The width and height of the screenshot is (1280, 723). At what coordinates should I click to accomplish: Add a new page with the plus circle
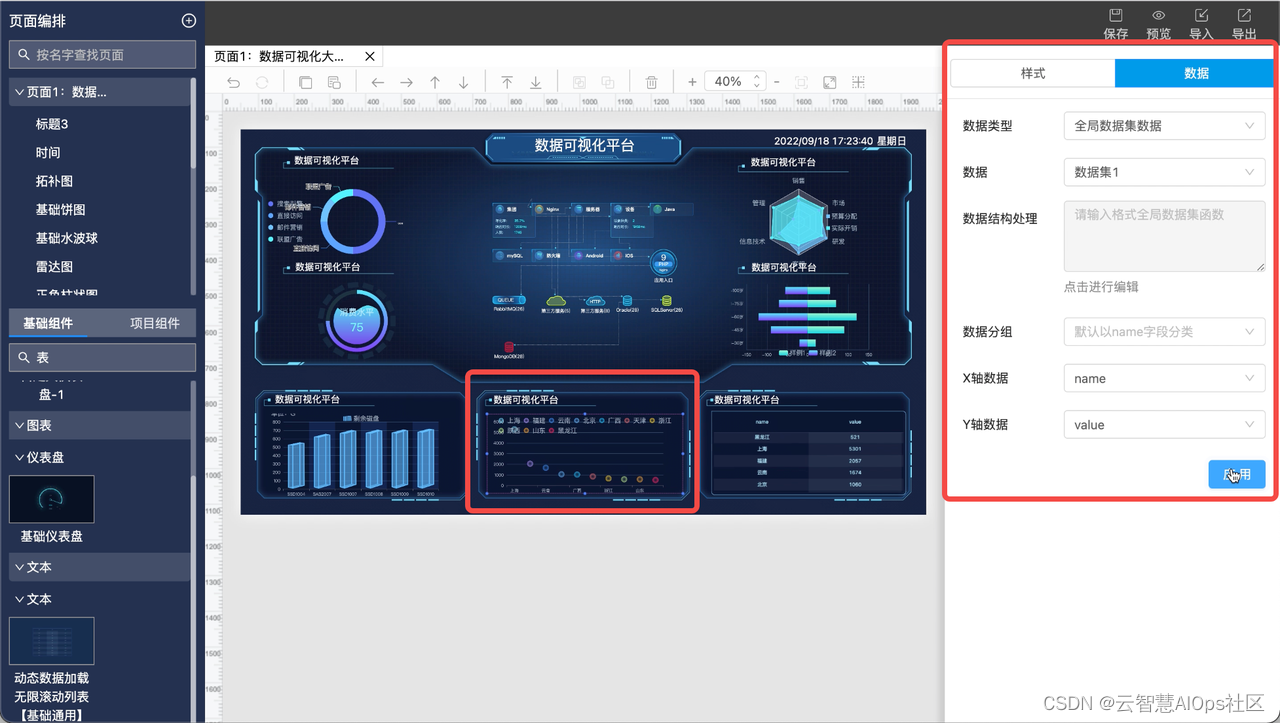click(188, 20)
